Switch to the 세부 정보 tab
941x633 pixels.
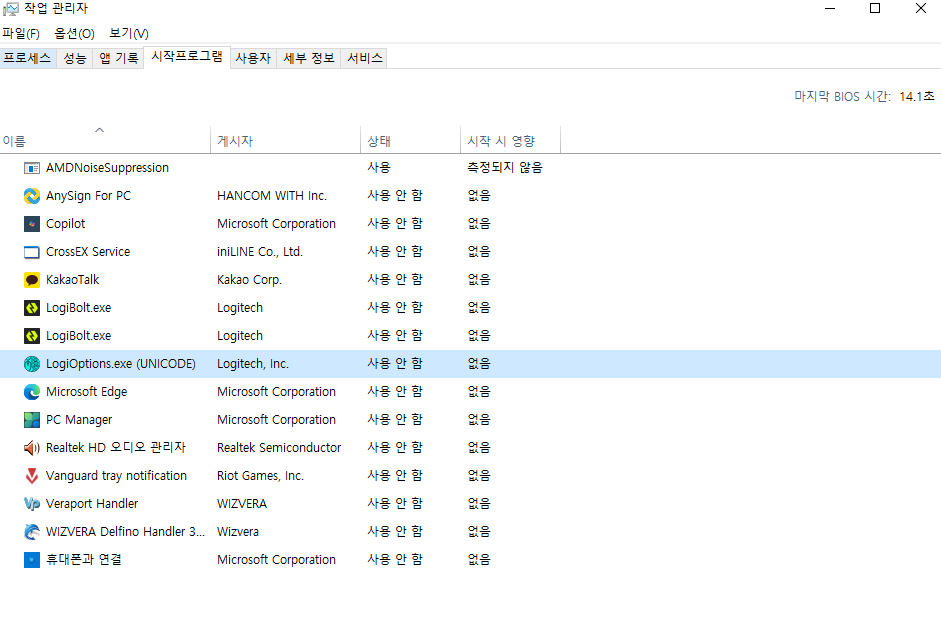click(x=308, y=58)
